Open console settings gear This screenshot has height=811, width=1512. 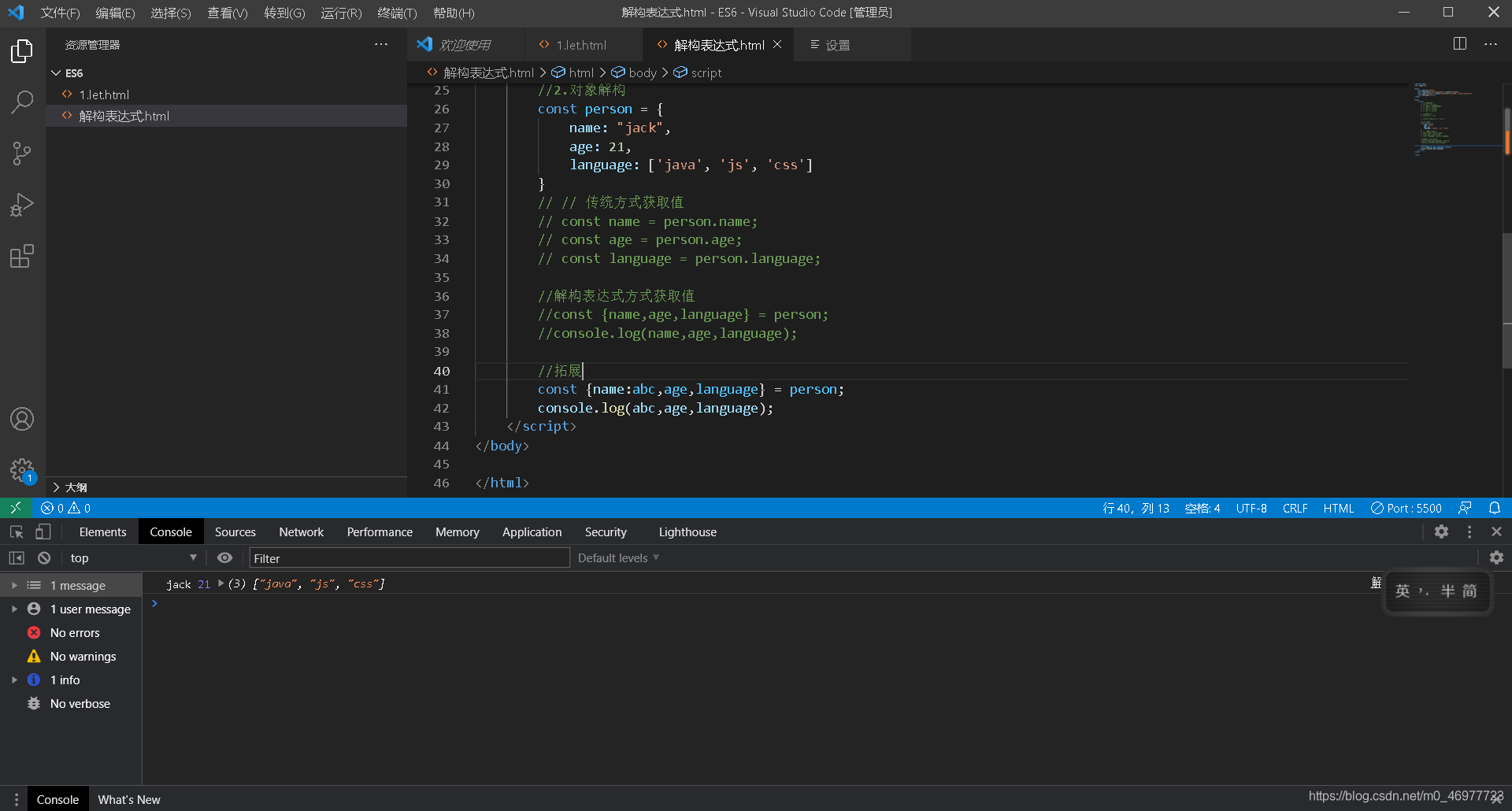pos(1496,557)
